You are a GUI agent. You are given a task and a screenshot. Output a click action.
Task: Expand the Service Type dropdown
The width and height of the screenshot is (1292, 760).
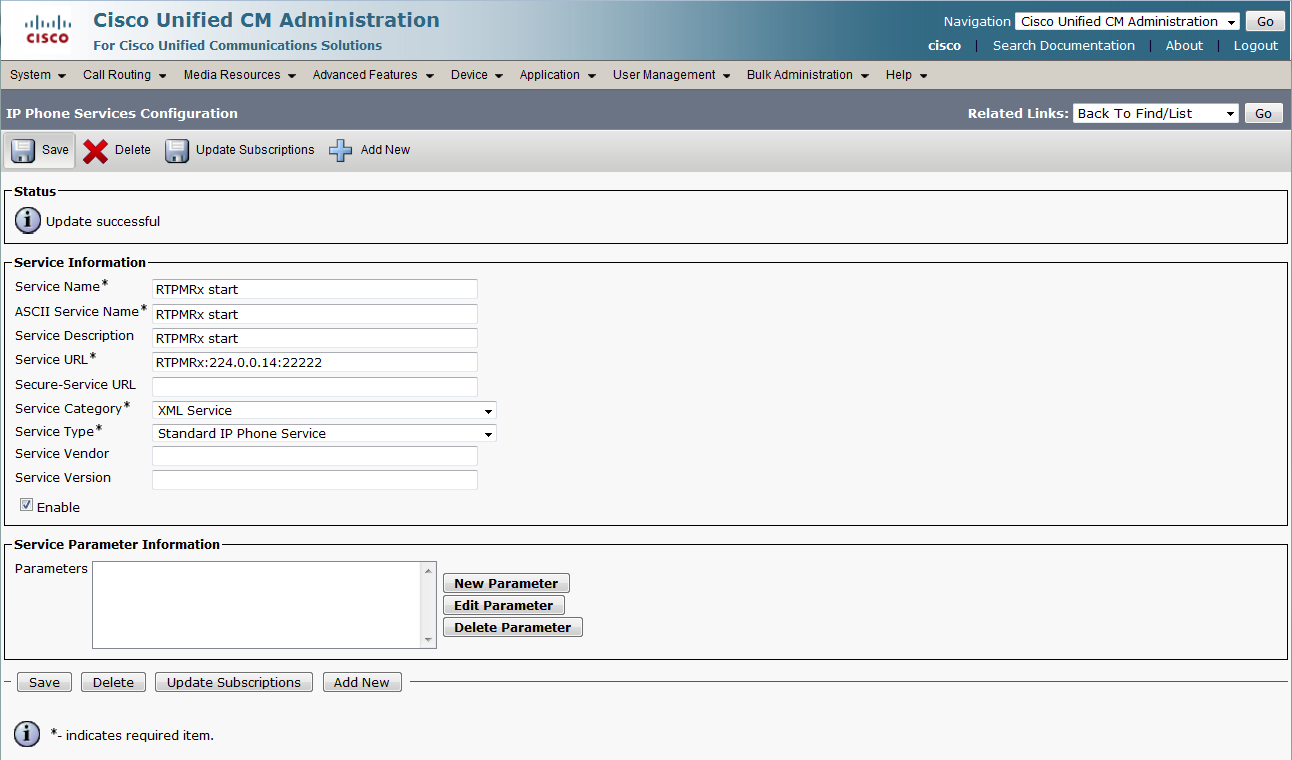[324, 434]
